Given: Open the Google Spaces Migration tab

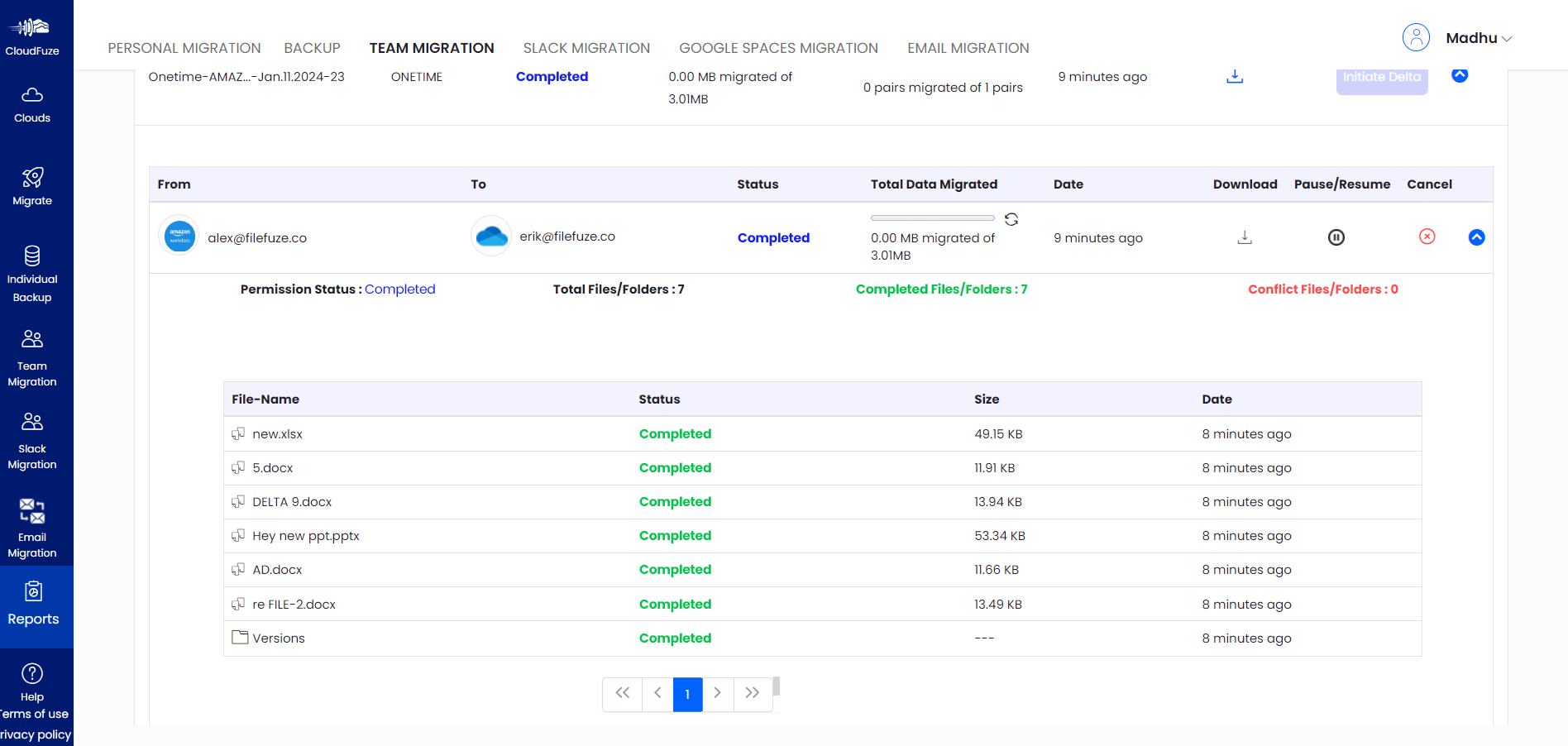Looking at the screenshot, I should 777,48.
